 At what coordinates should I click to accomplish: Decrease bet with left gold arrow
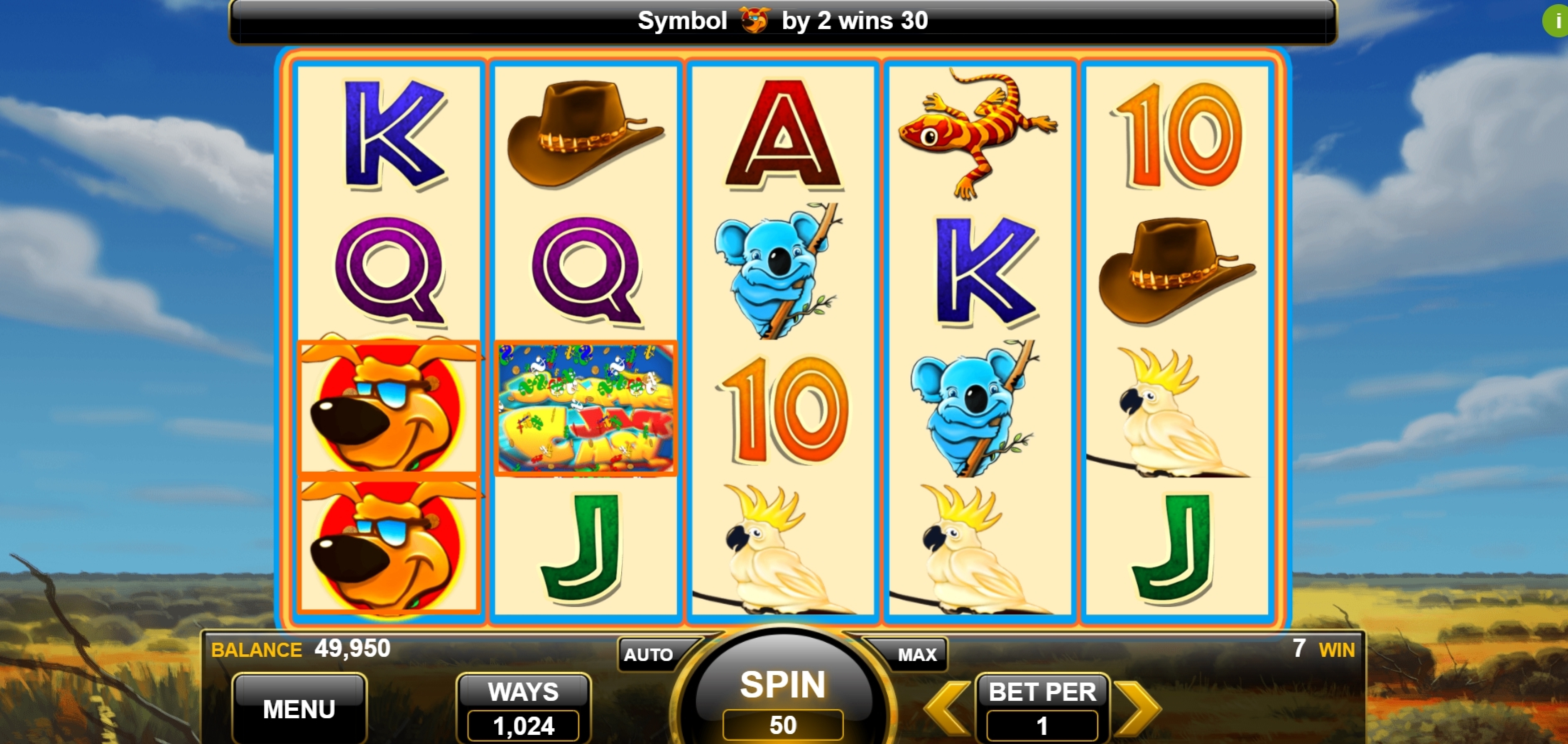[x=947, y=707]
